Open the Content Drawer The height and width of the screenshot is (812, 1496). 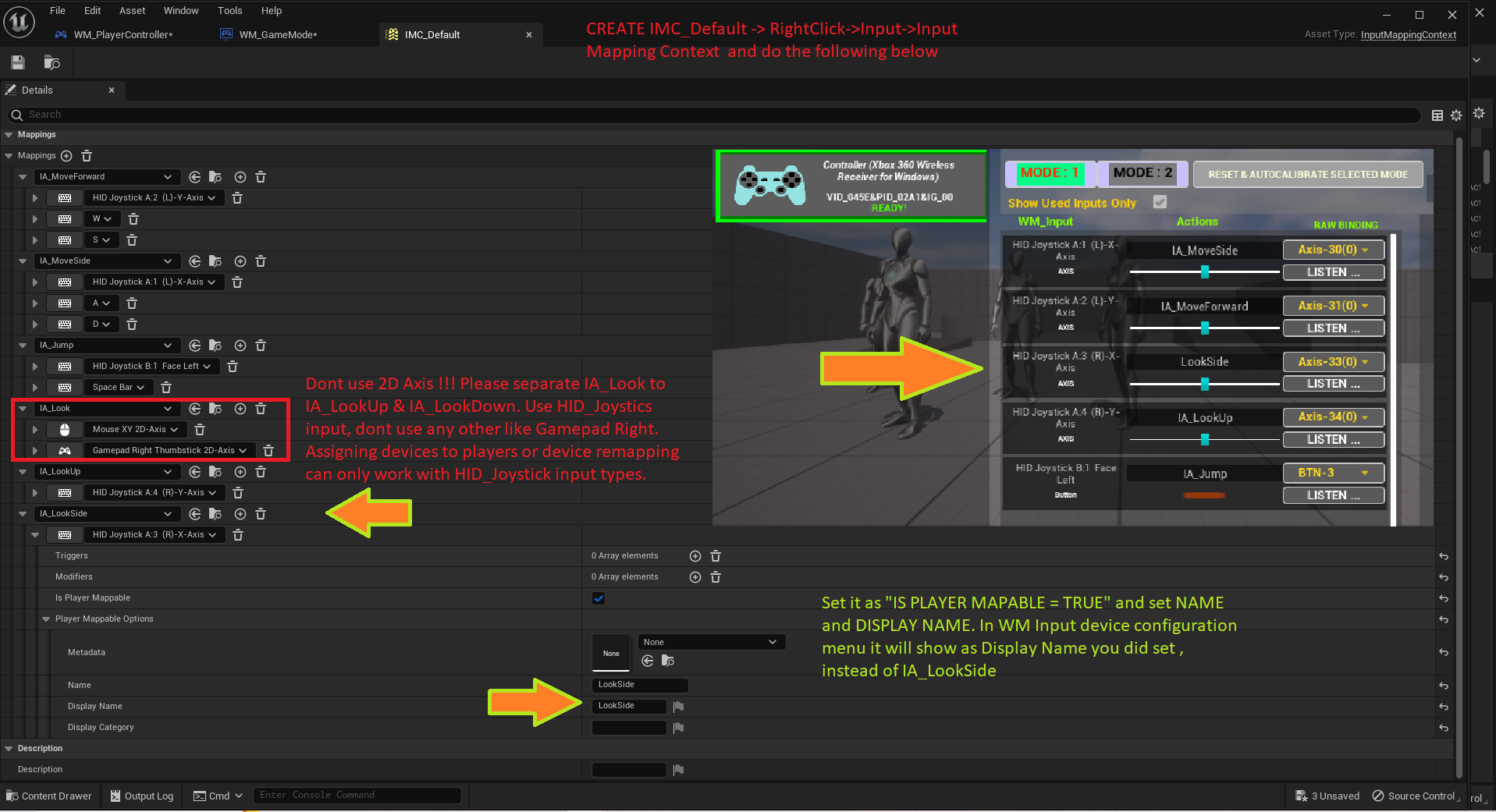49,796
